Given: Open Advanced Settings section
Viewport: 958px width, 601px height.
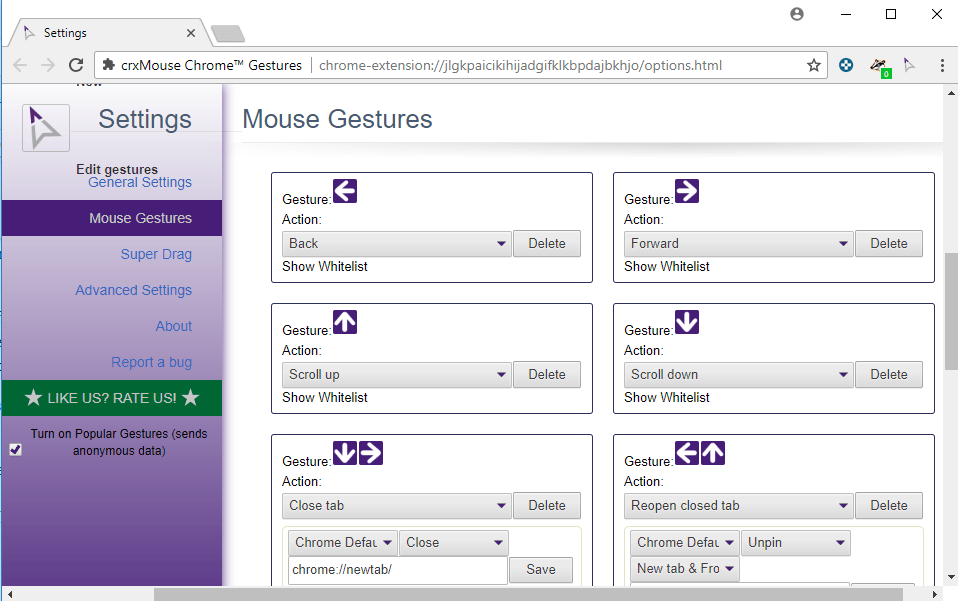Looking at the screenshot, I should [x=133, y=290].
